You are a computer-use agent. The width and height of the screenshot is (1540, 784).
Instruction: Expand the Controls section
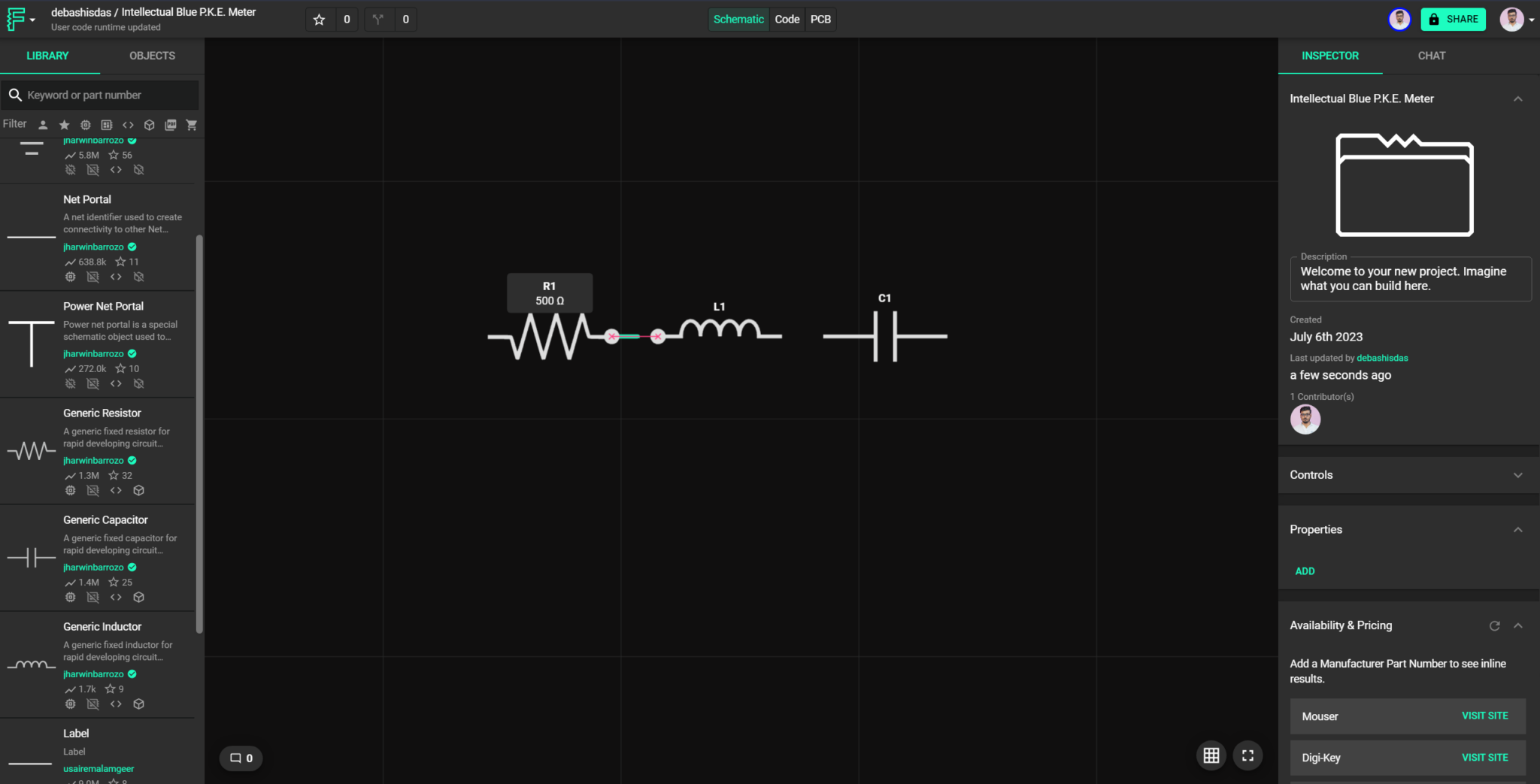click(x=1517, y=474)
